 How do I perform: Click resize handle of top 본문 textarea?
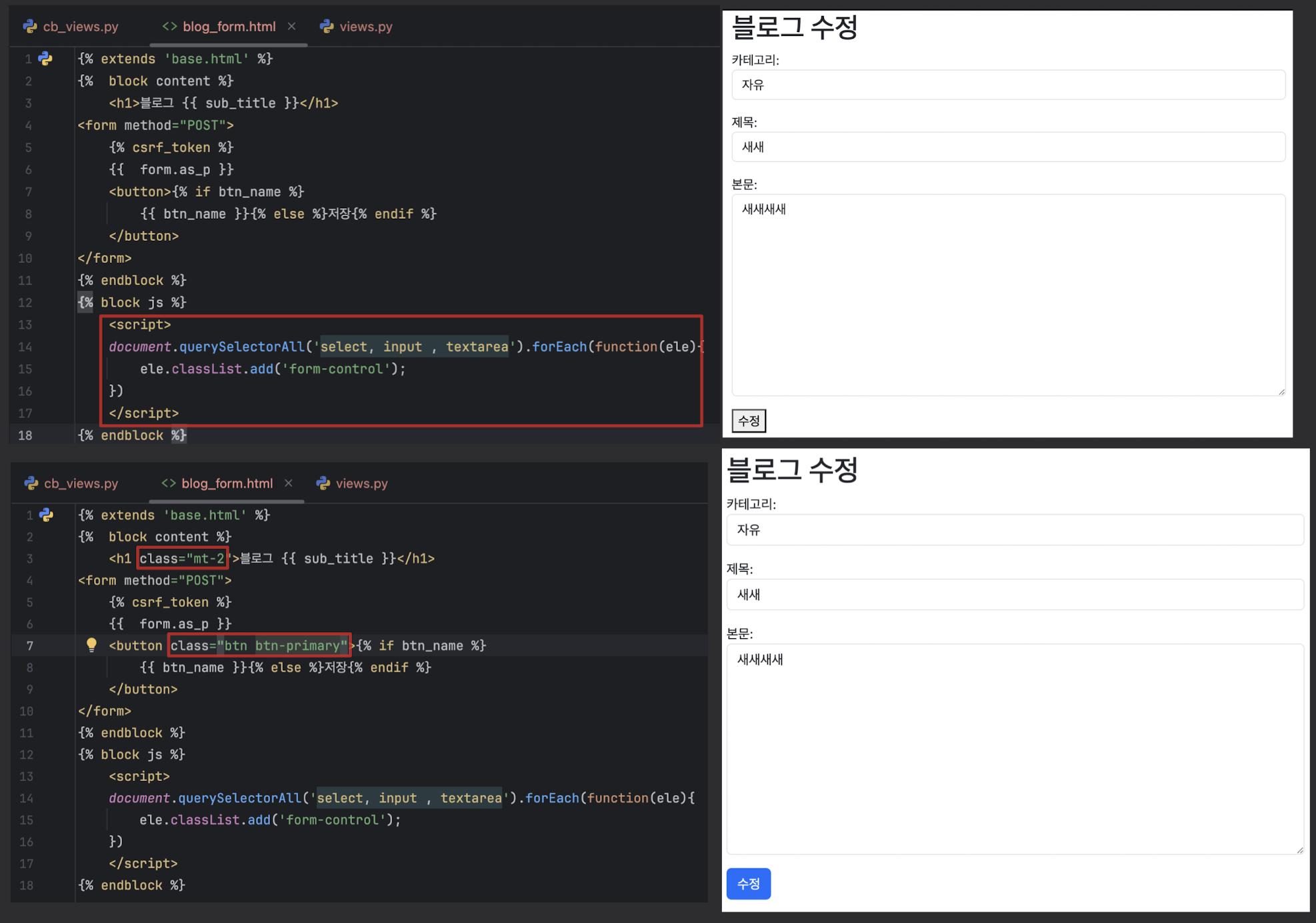[x=1281, y=391]
